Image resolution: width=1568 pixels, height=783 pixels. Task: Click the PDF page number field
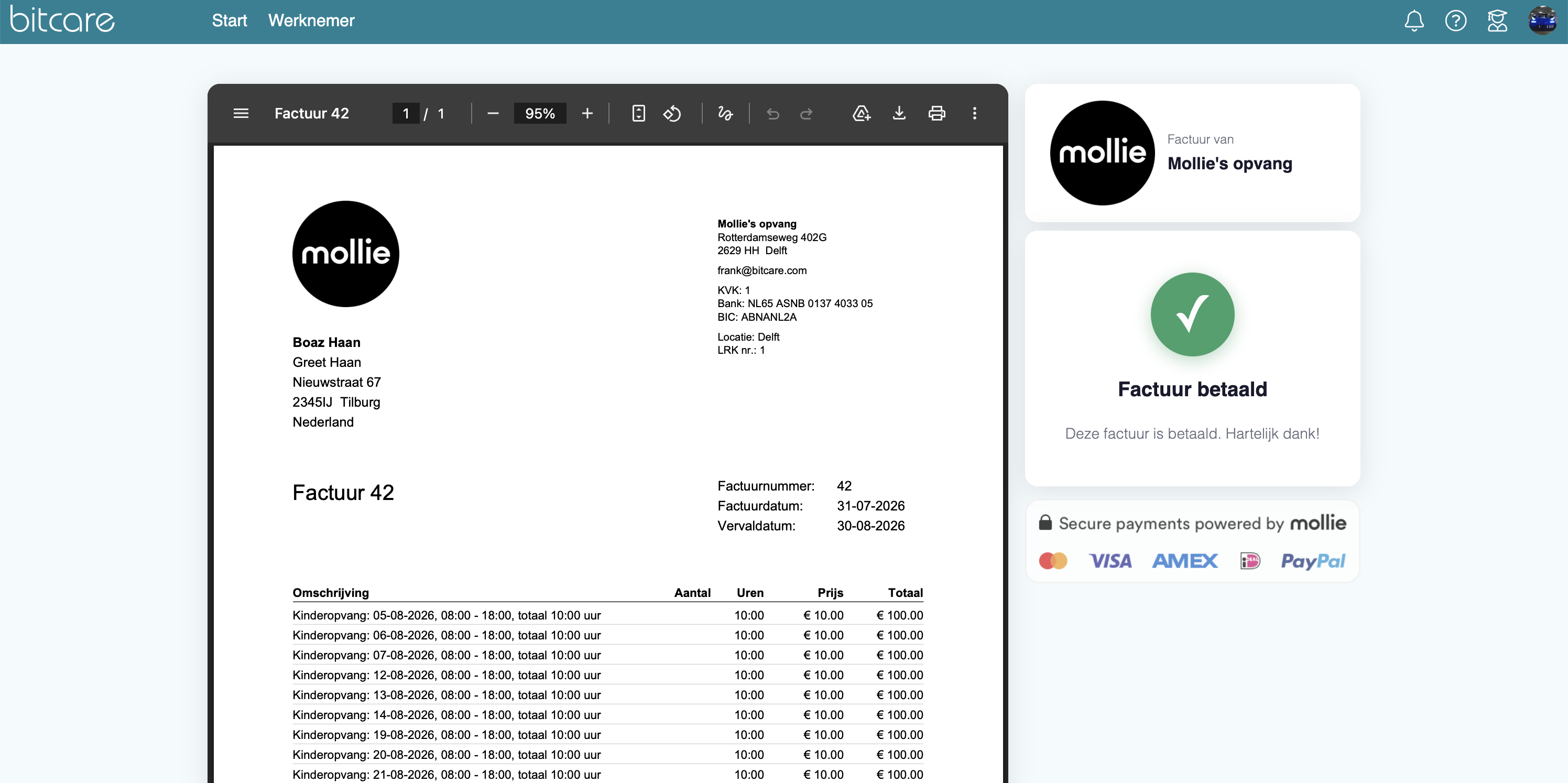[406, 113]
